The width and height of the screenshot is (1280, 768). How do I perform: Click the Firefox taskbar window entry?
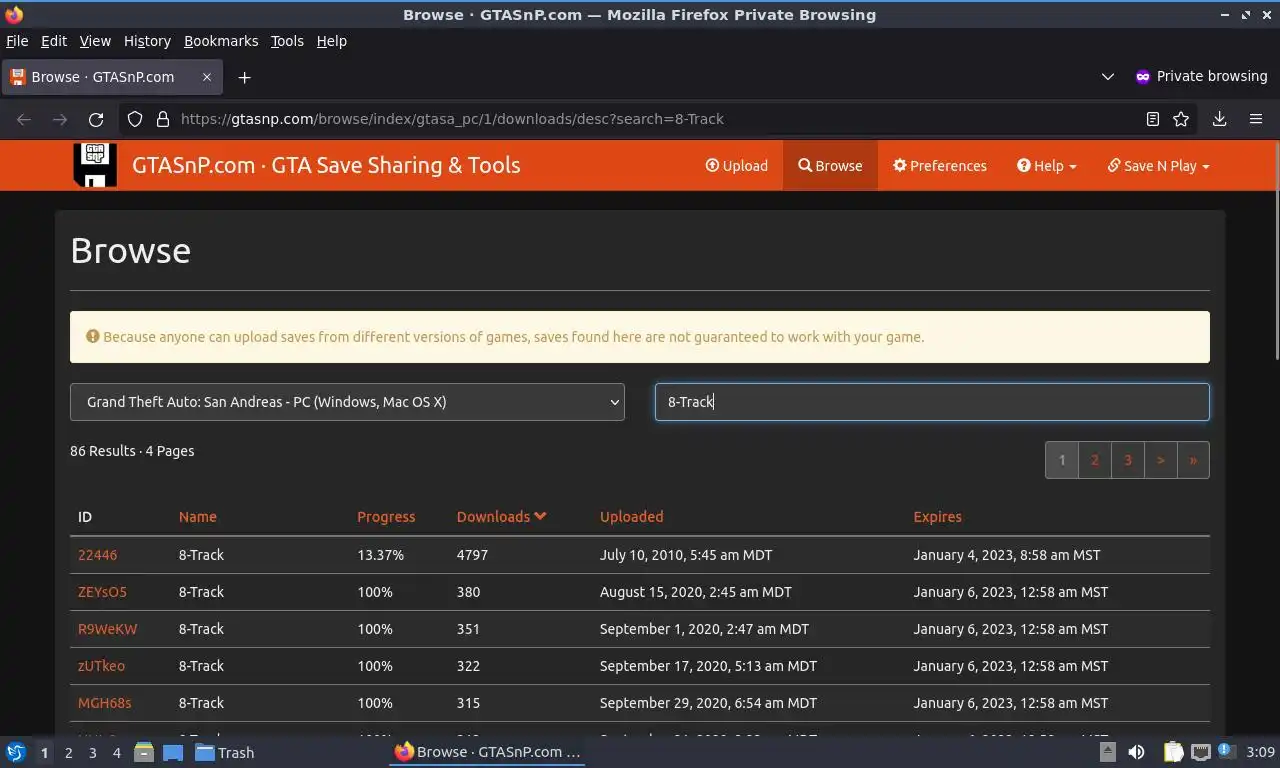(x=487, y=752)
